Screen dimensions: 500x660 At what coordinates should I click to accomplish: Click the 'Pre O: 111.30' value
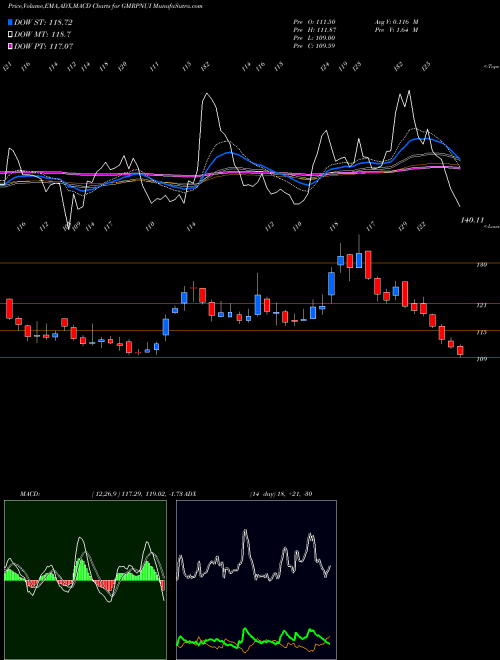(x=314, y=22)
